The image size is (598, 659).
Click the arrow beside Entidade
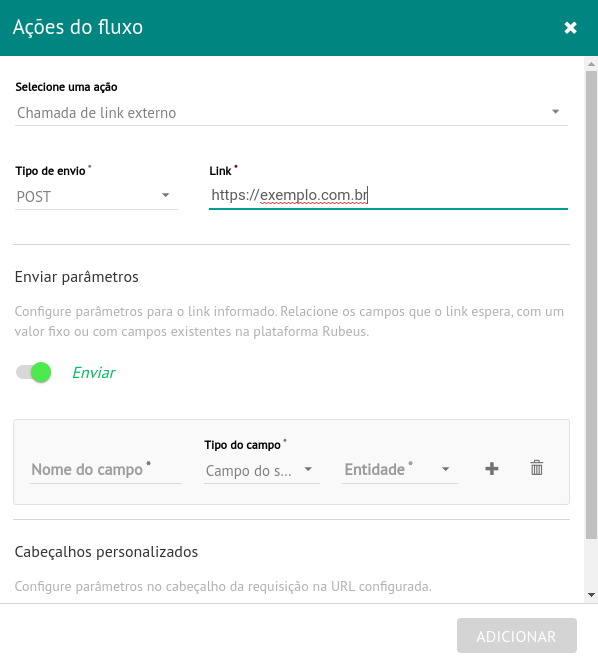[x=446, y=469]
